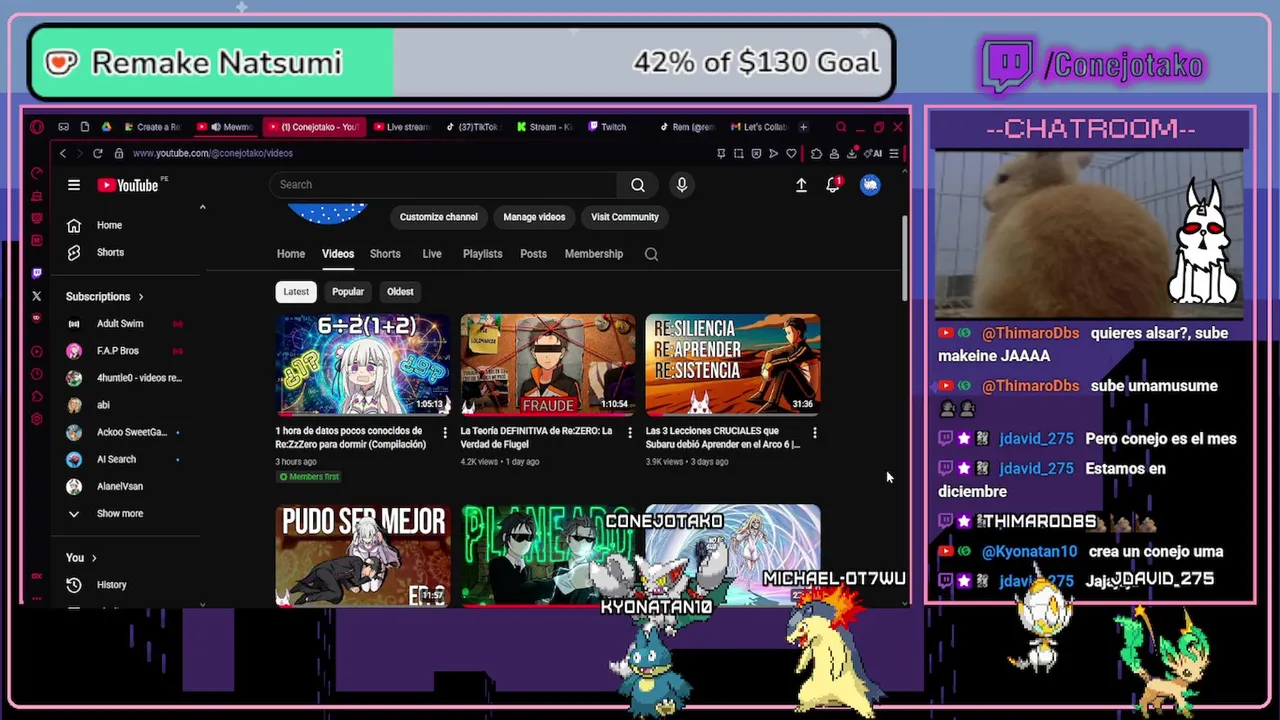The width and height of the screenshot is (1280, 720).
Task: Click the heart icon in browser toolbar
Action: coord(791,153)
